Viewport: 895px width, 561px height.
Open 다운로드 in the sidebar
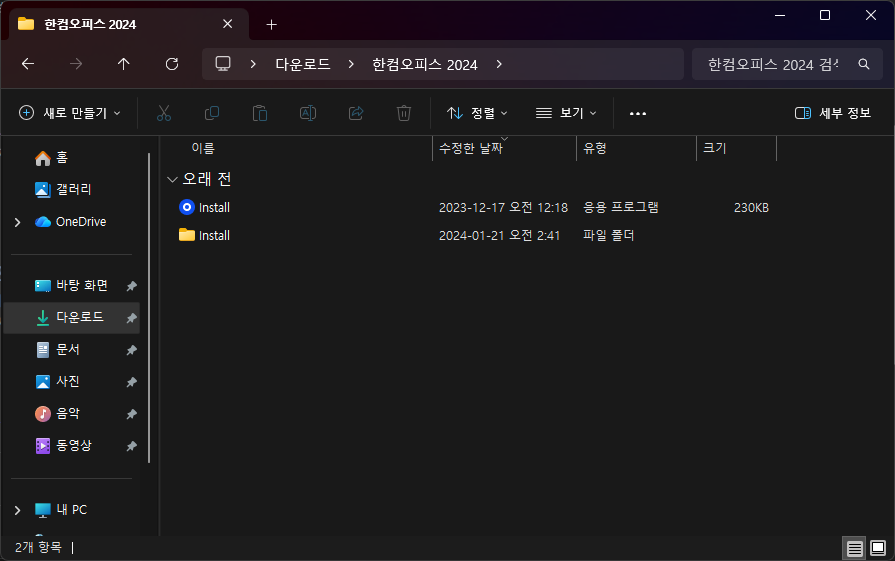click(71, 317)
